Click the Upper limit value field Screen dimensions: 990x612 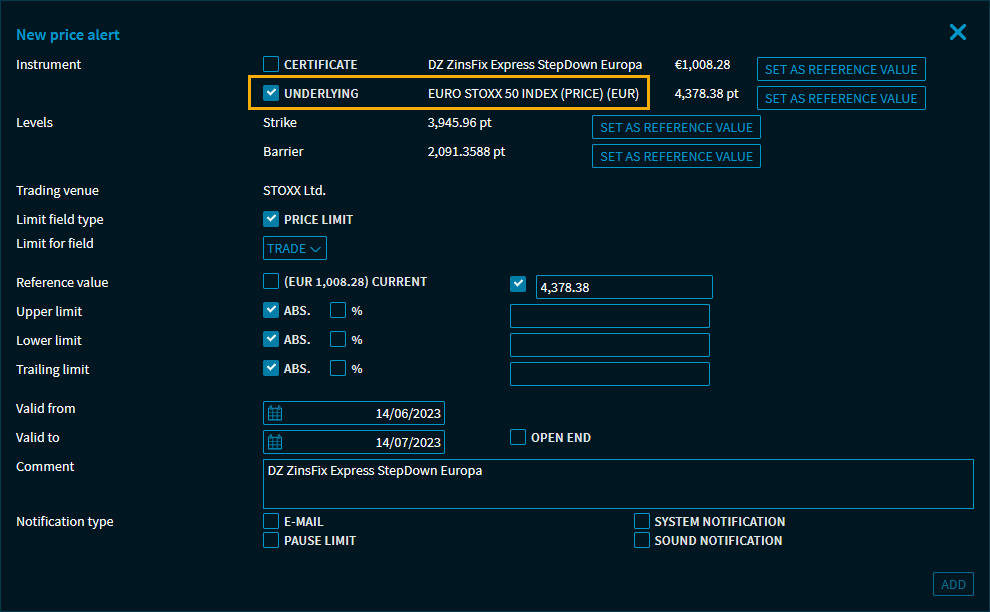609,316
